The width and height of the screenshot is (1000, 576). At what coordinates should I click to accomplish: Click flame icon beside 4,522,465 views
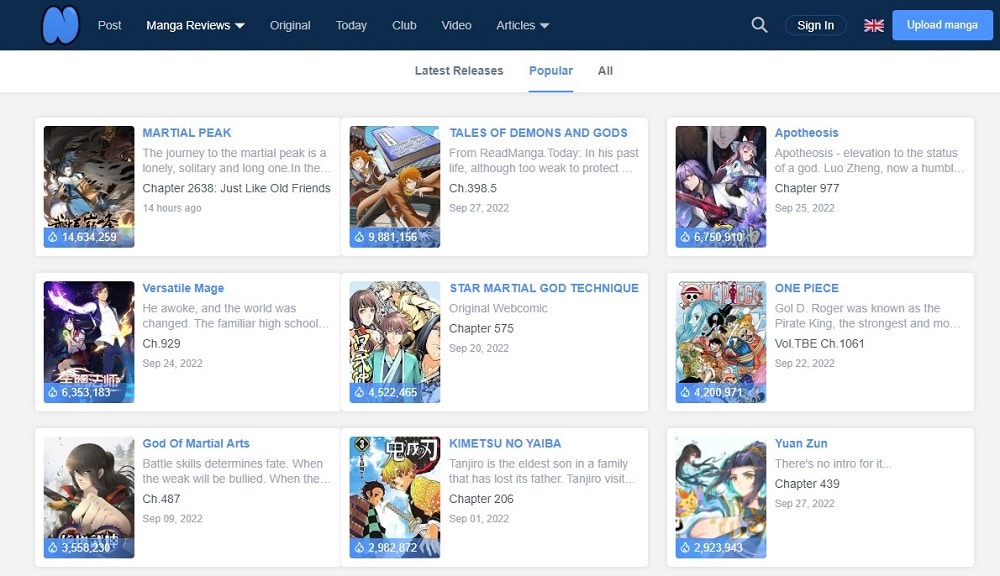(359, 392)
